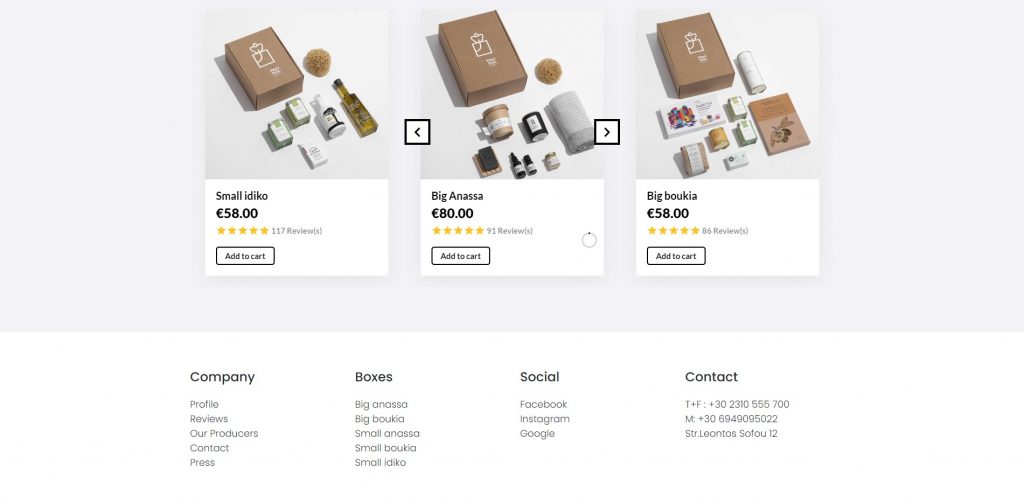Click the next product arrow icon
This screenshot has width=1024, height=503.
coord(607,132)
